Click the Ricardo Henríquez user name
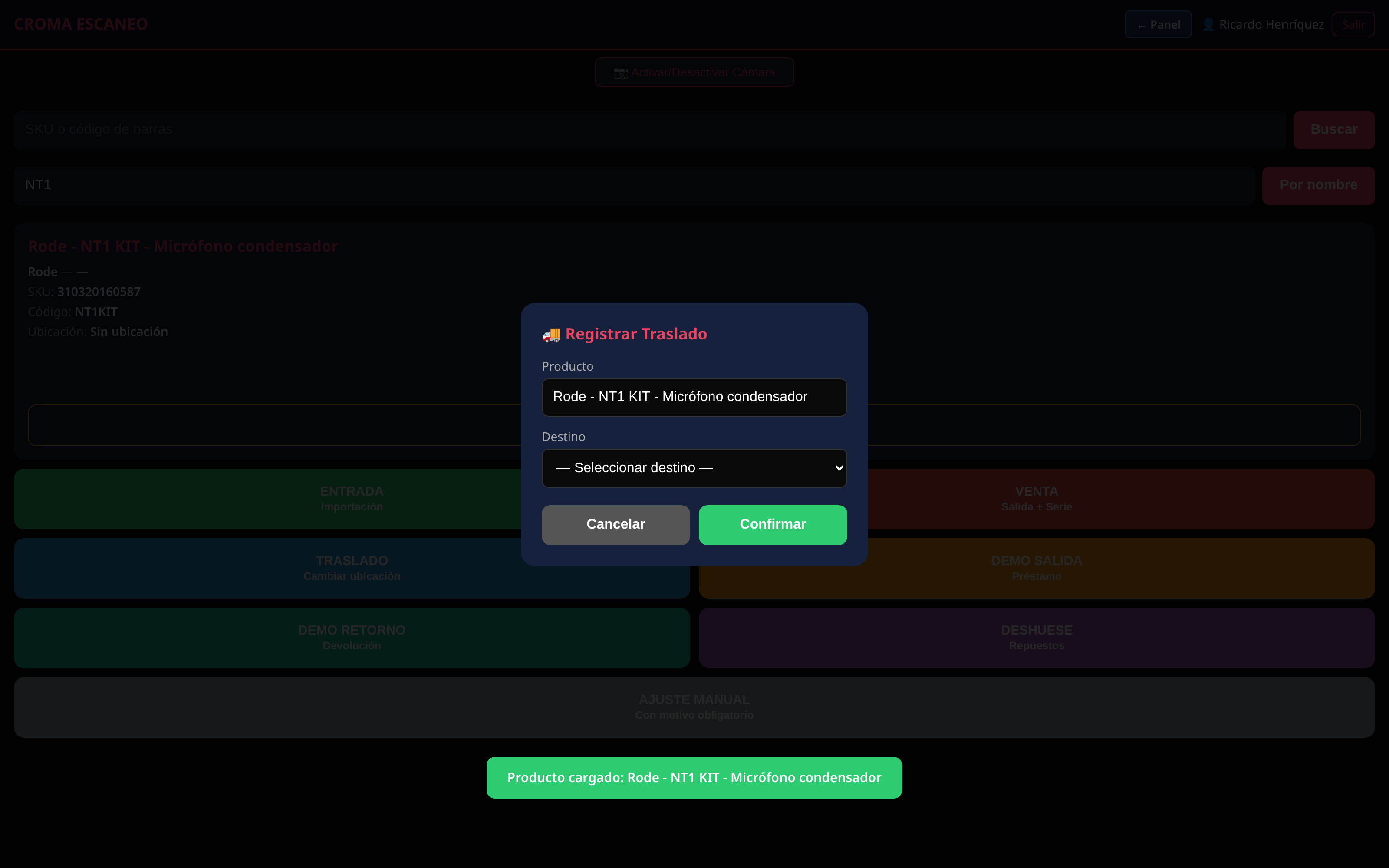The image size is (1389, 868). [x=1271, y=25]
